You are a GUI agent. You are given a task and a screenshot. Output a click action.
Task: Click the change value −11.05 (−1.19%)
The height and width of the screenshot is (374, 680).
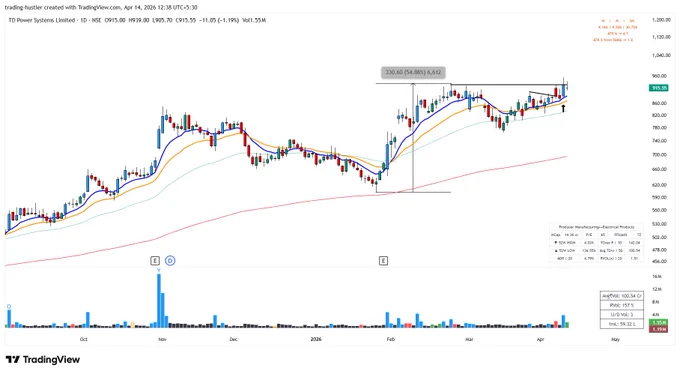[219, 20]
